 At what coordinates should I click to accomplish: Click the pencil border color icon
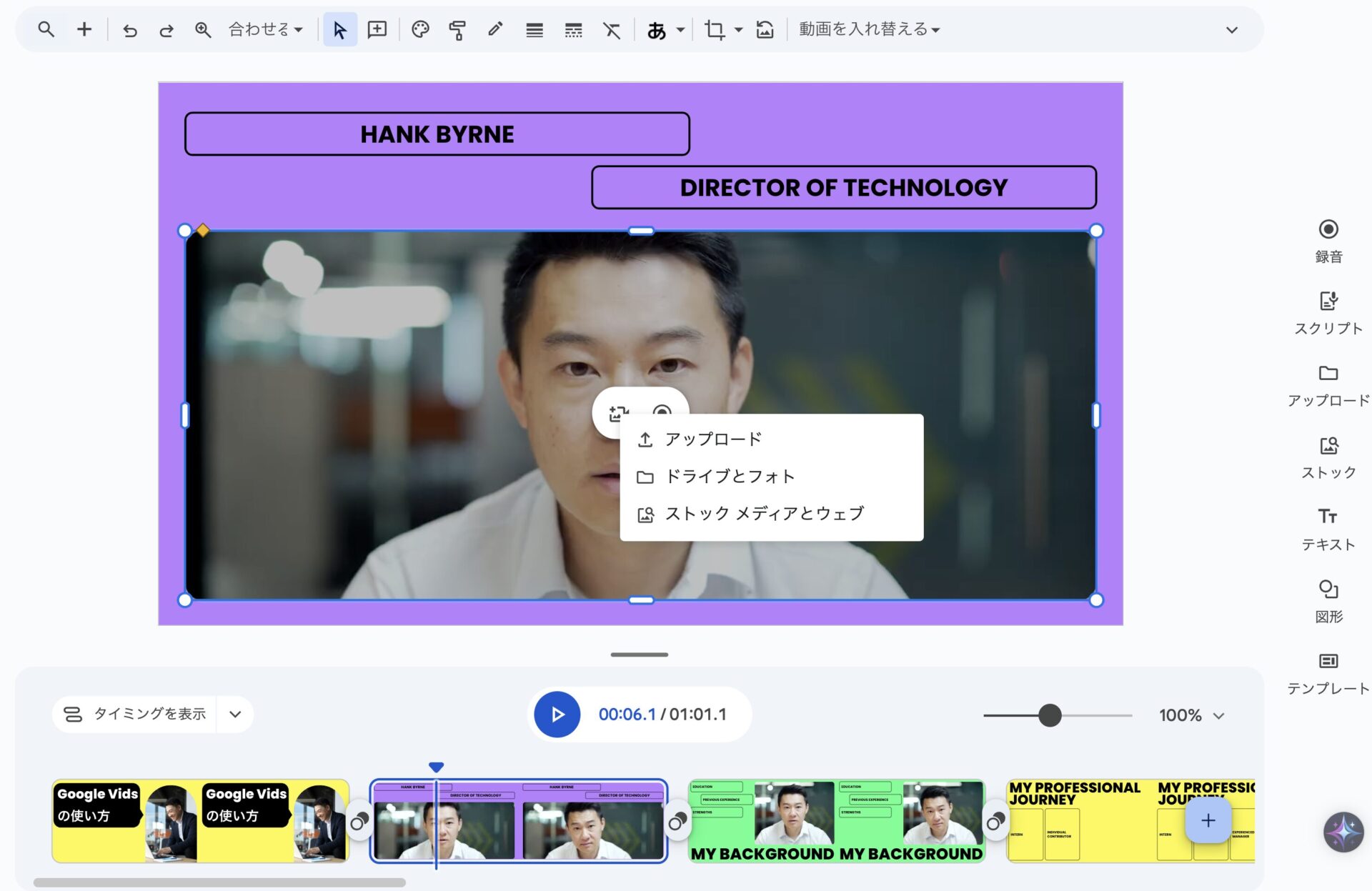click(x=495, y=29)
